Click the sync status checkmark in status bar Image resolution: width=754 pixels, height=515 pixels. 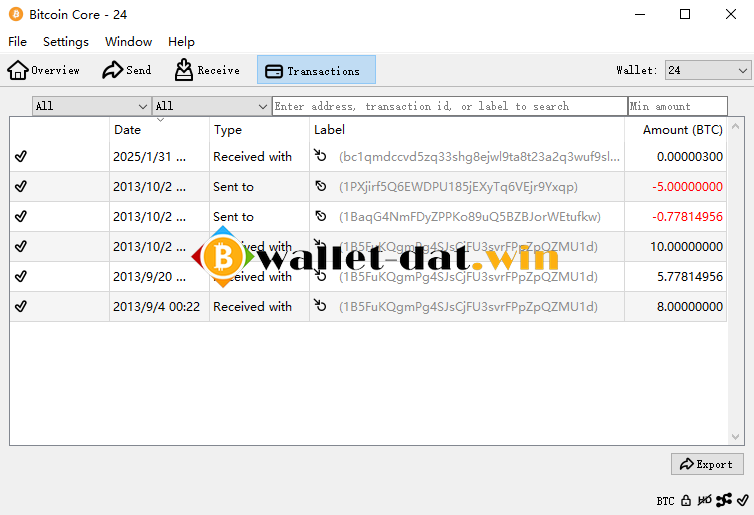[742, 501]
